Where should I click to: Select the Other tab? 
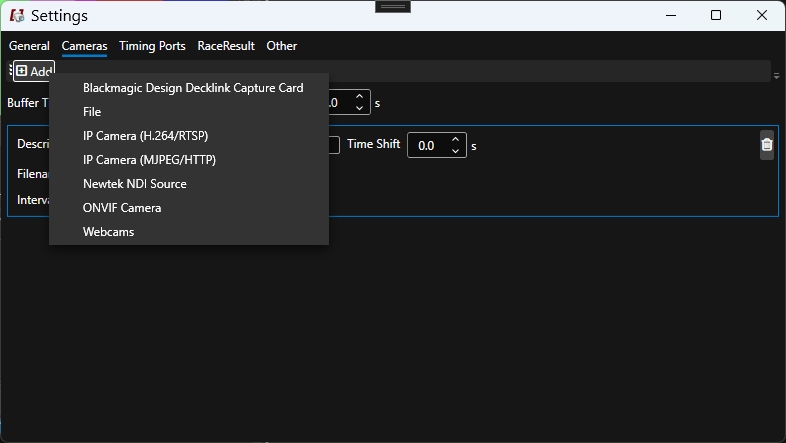coord(281,46)
